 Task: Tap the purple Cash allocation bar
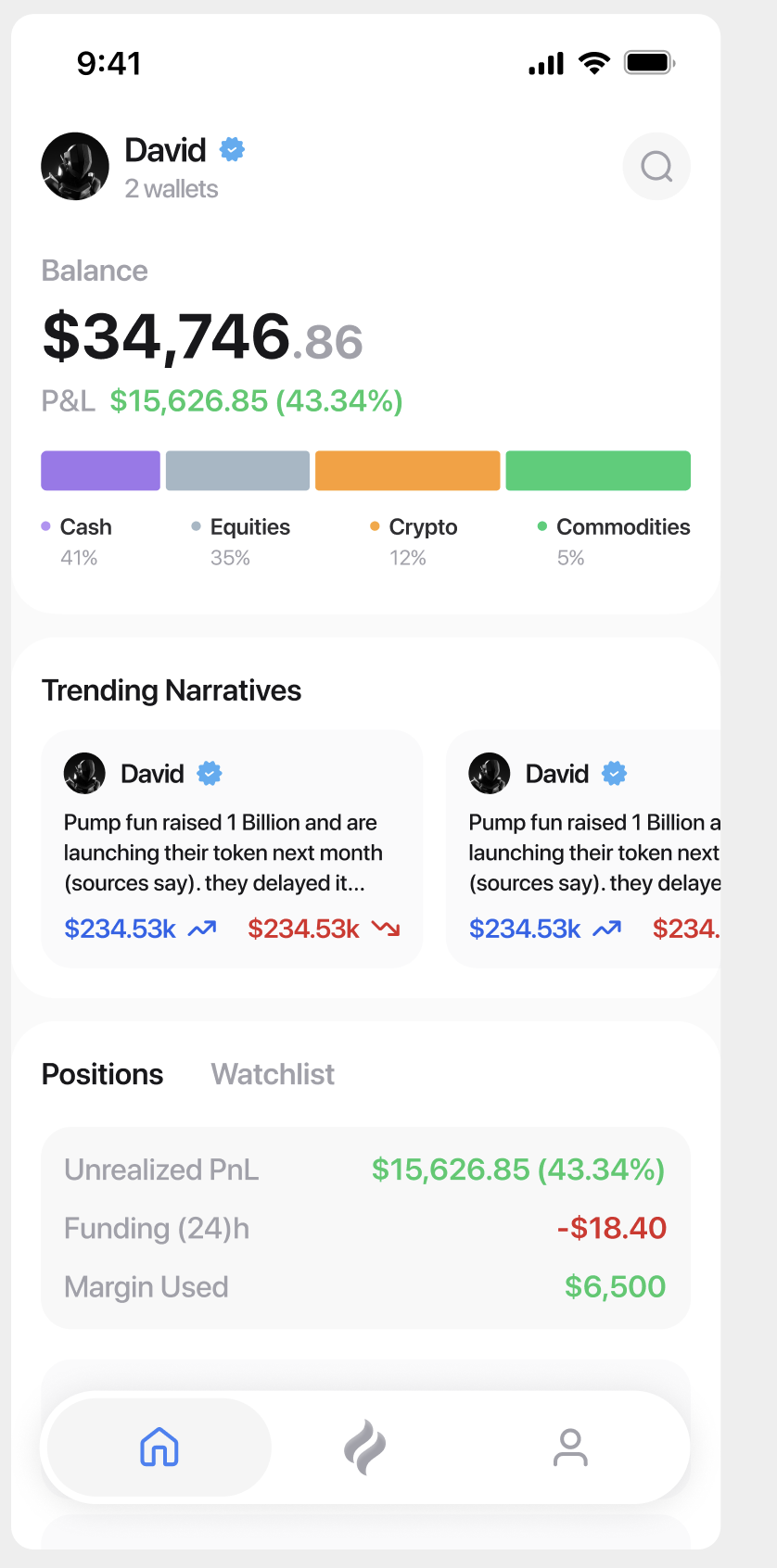click(x=100, y=471)
